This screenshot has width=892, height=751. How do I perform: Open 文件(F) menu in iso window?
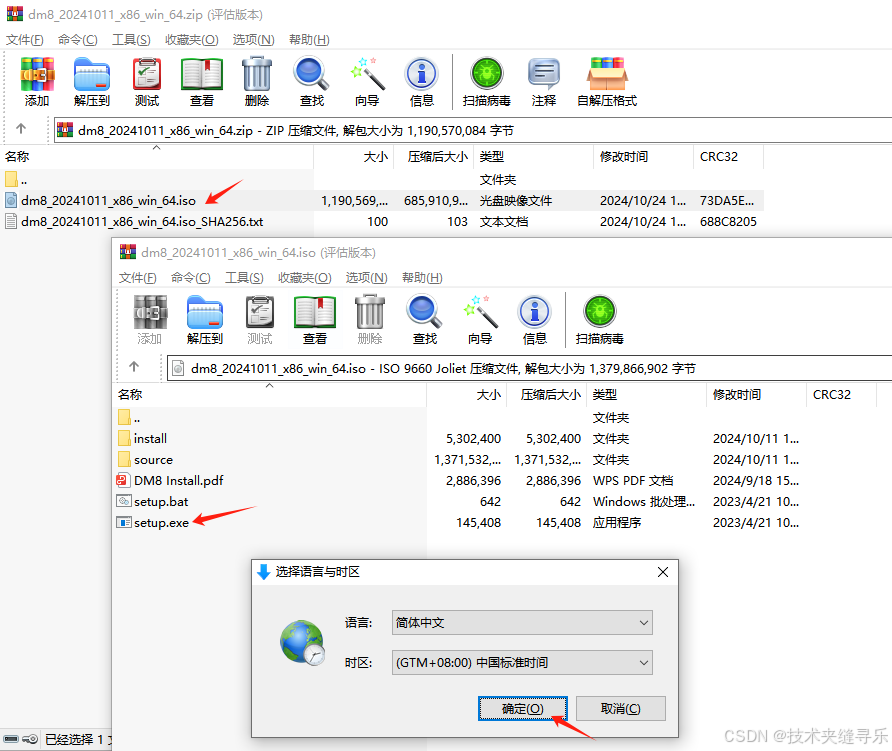coord(138,278)
